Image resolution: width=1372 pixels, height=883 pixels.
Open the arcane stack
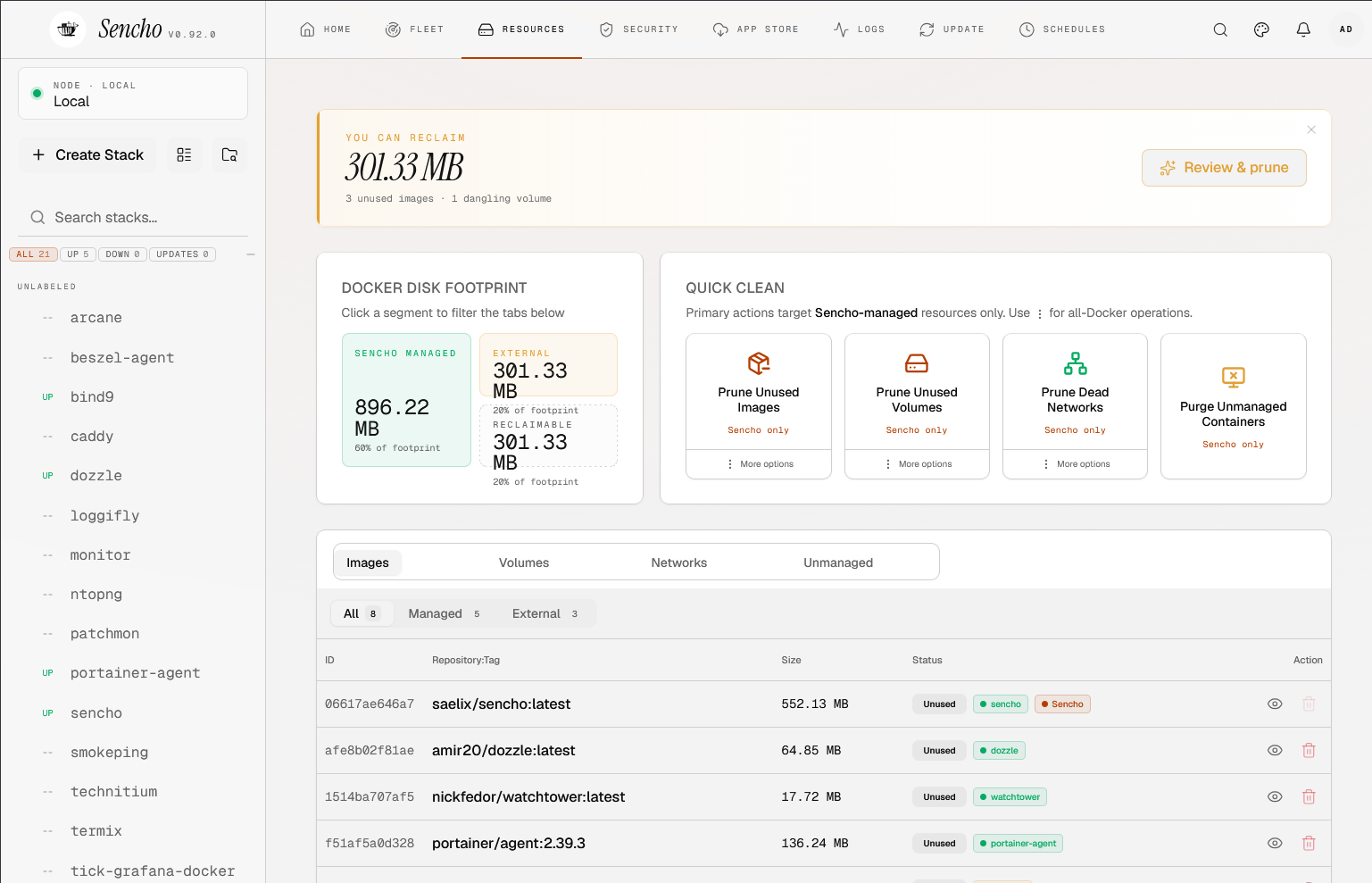point(96,318)
